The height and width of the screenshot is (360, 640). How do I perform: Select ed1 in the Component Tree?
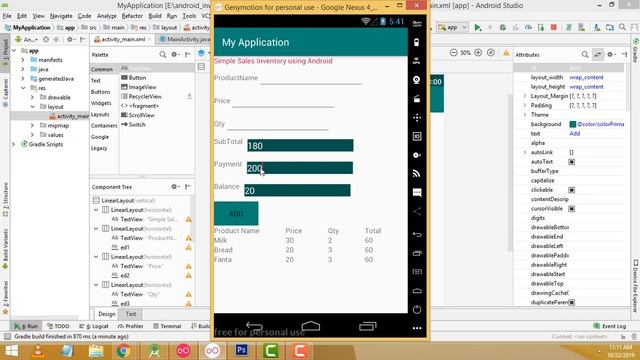[x=125, y=247]
